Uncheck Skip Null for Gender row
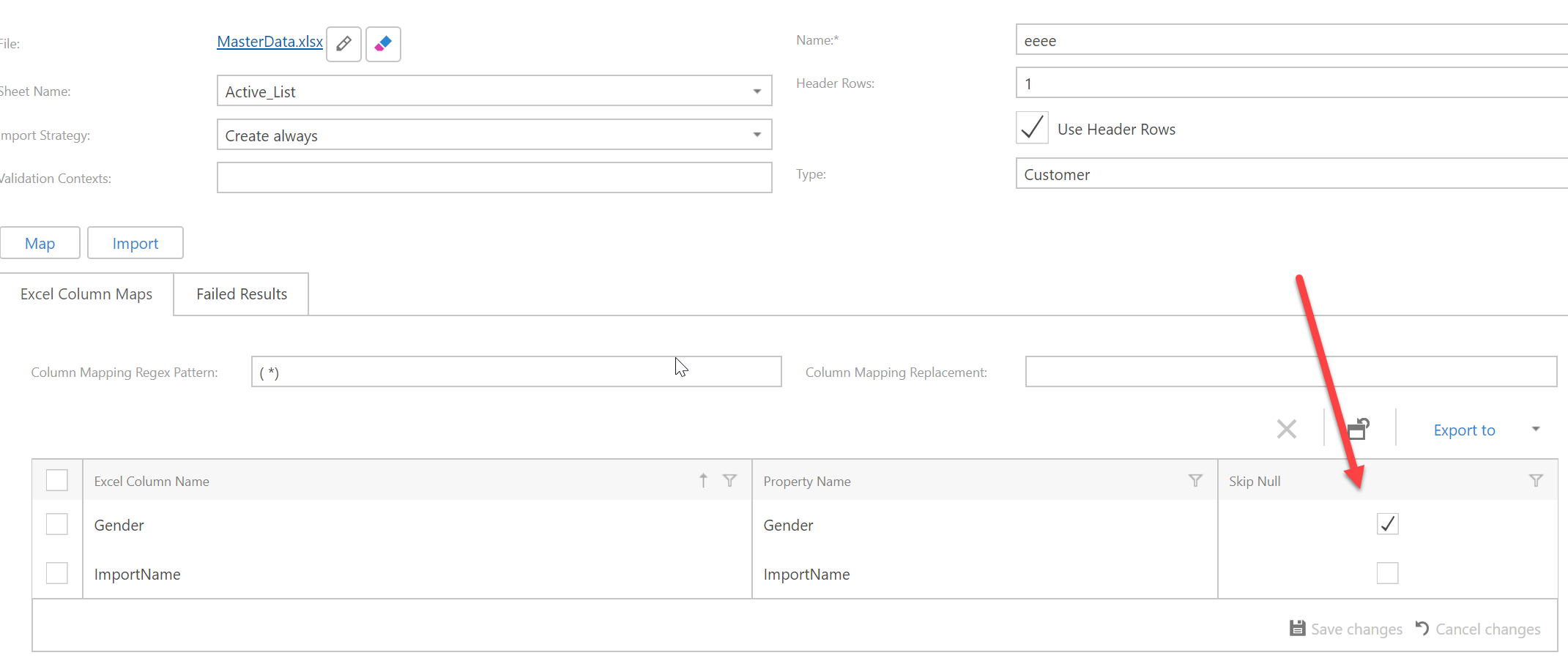Image resolution: width=1568 pixels, height=658 pixels. [1387, 524]
